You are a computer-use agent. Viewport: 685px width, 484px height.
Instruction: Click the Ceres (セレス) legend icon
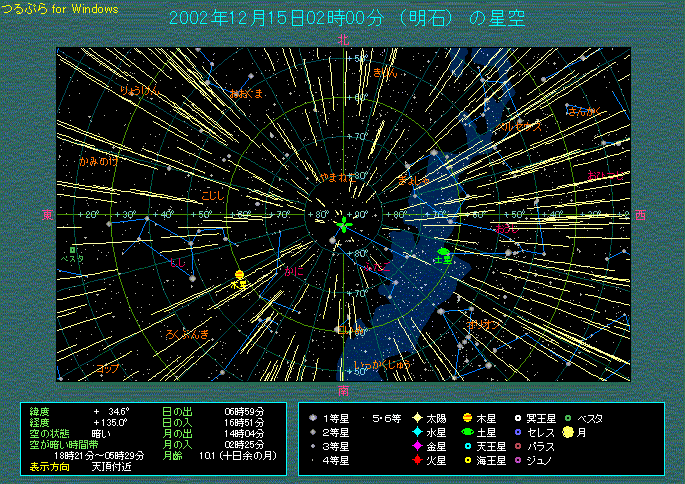518,432
